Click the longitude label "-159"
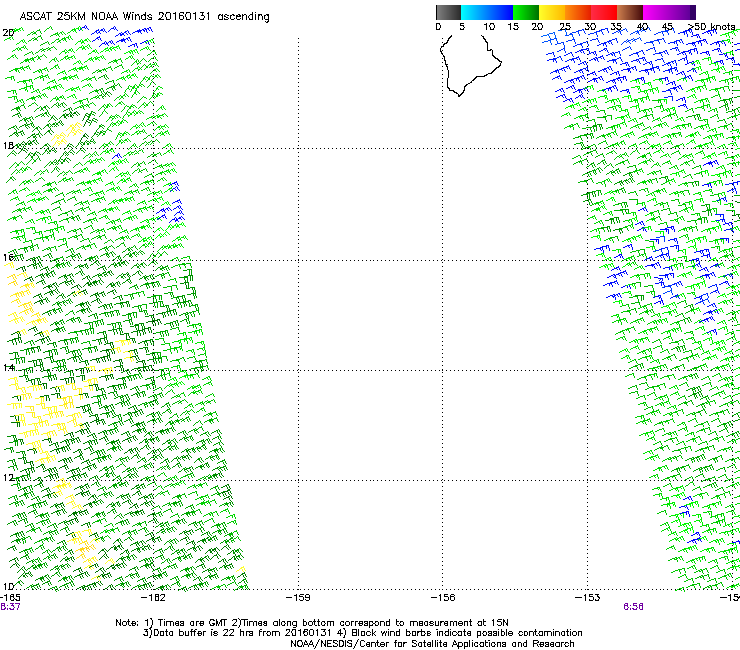This screenshot has height=650, width=740. point(298,598)
